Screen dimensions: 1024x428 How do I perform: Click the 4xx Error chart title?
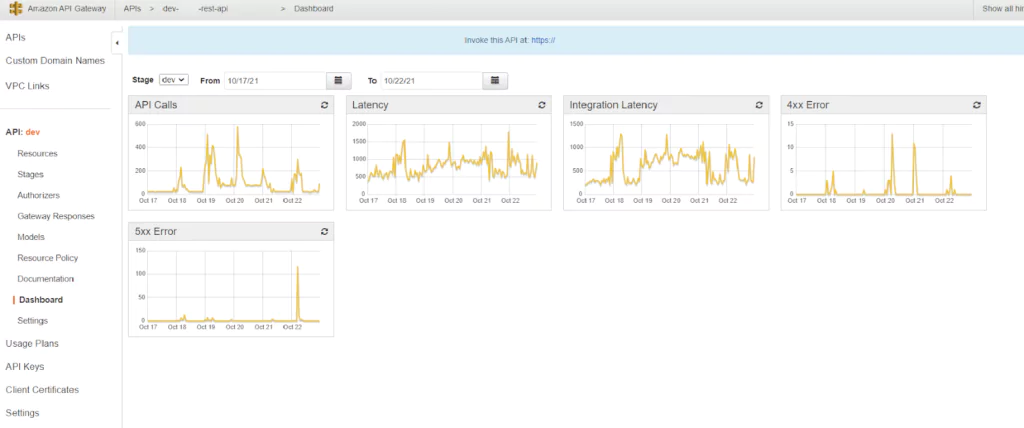[808, 105]
